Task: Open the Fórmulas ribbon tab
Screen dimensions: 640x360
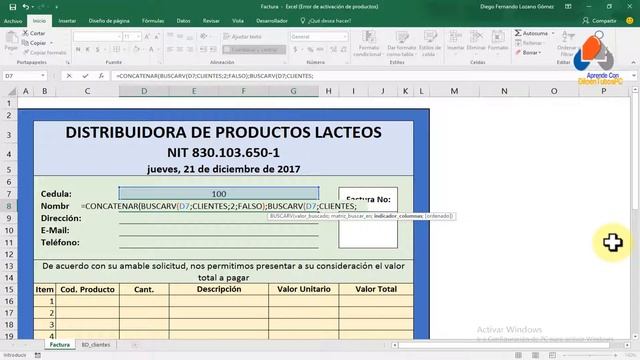Action: coord(153,21)
